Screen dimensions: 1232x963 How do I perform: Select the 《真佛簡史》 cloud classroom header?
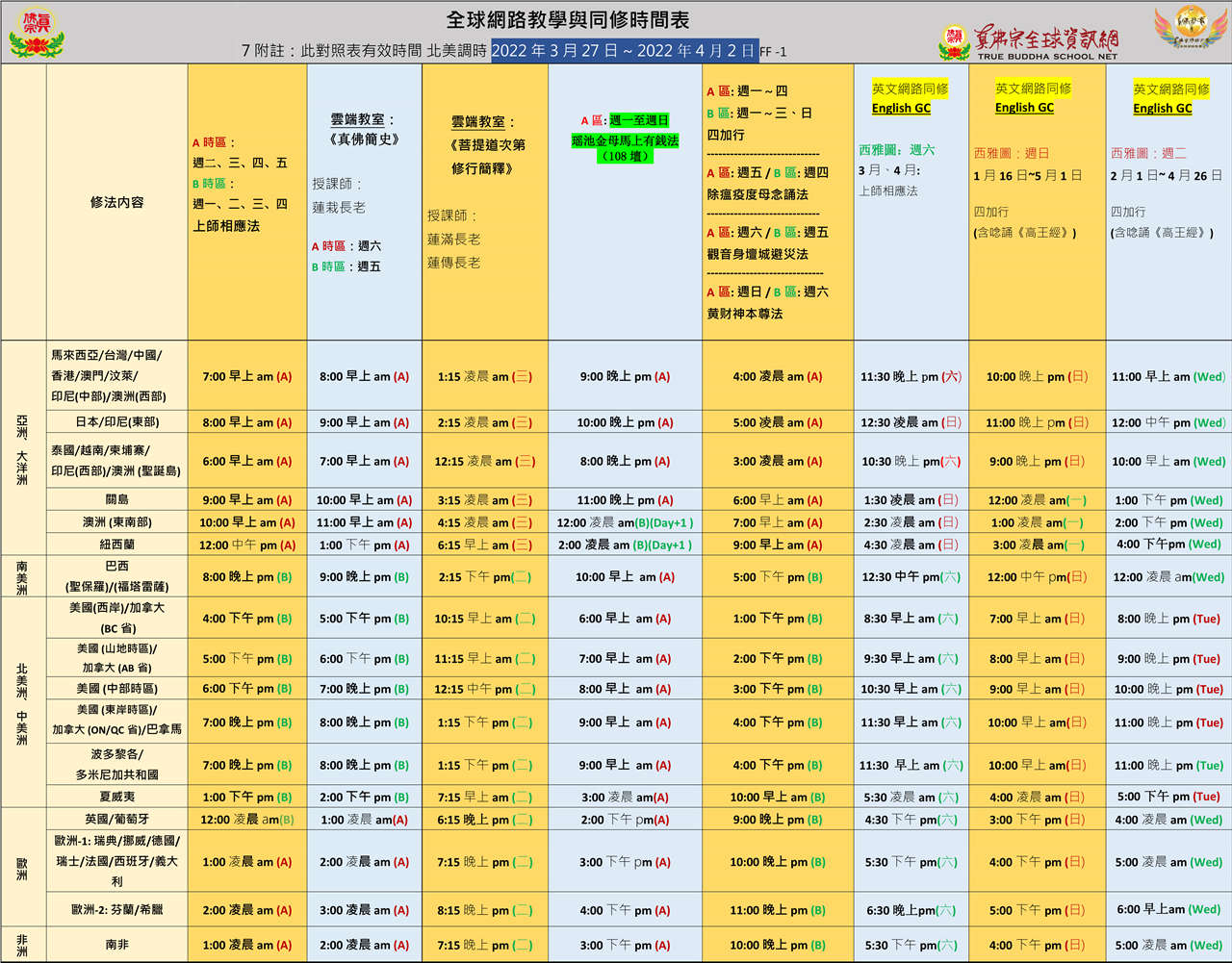364,139
